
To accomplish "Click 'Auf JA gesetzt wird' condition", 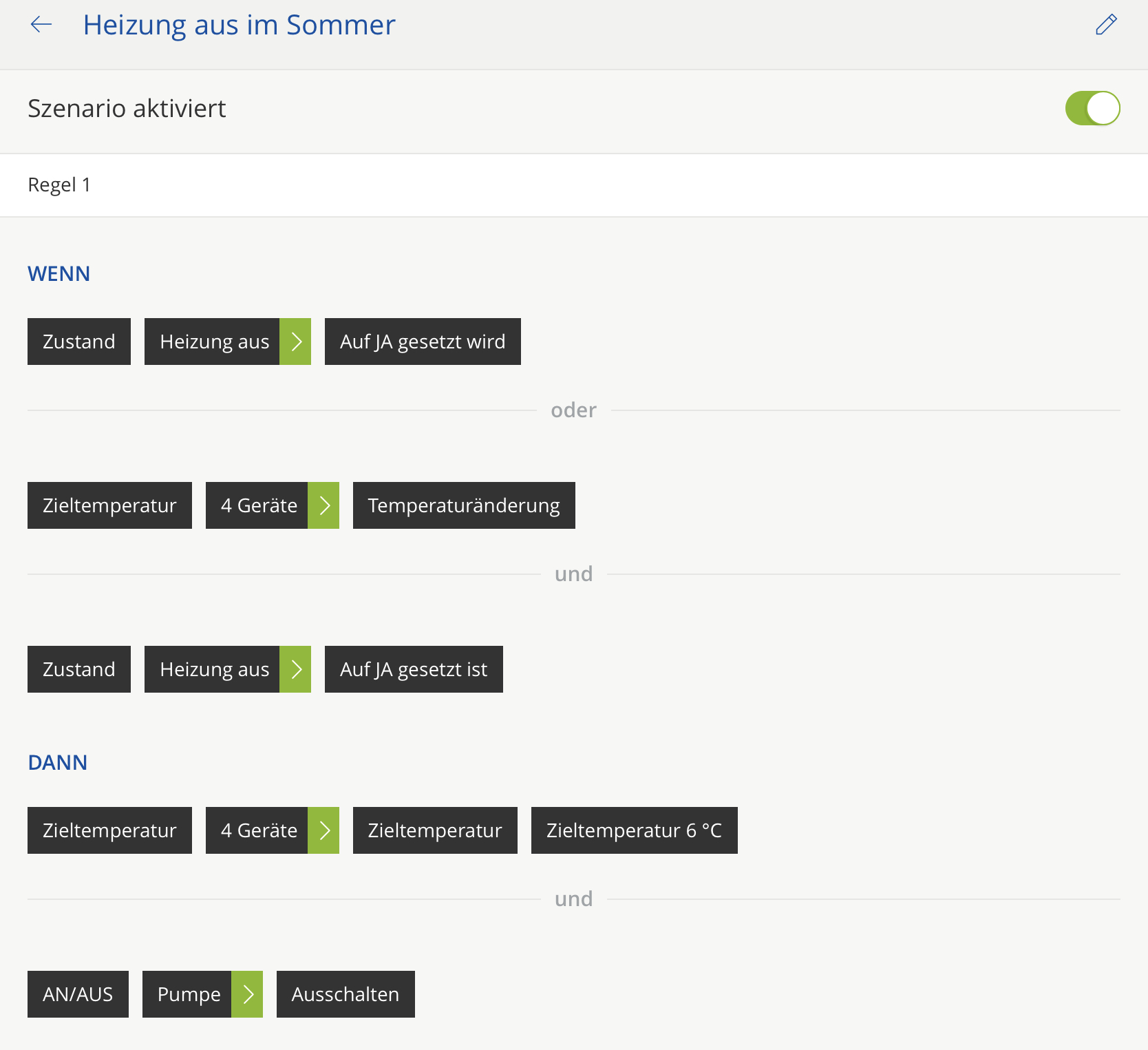I will [x=423, y=342].
